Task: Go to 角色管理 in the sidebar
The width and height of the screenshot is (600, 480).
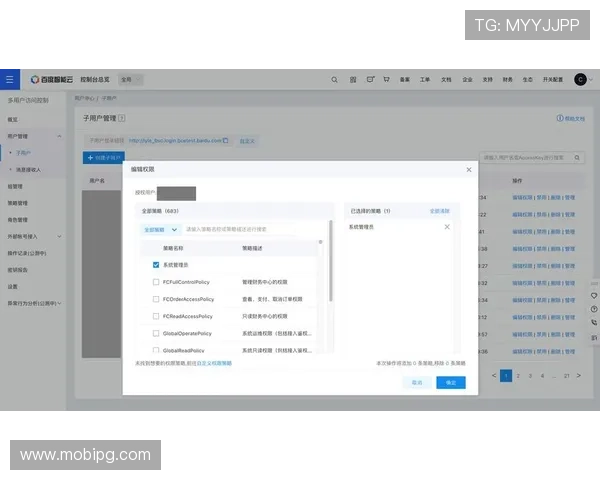Action: pyautogui.click(x=18, y=219)
